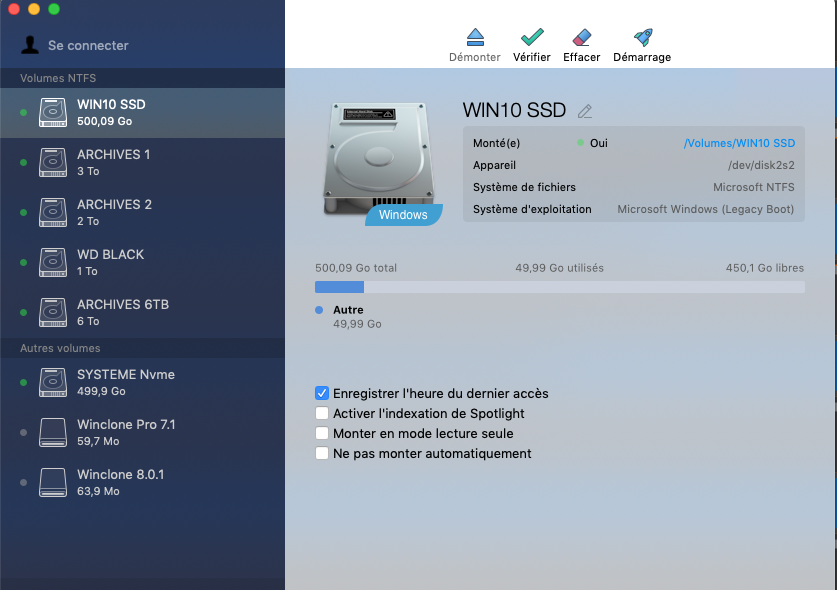The width and height of the screenshot is (837, 590).
Task: Click the pencil icon to rename WIN10 SSD
Action: (585, 111)
